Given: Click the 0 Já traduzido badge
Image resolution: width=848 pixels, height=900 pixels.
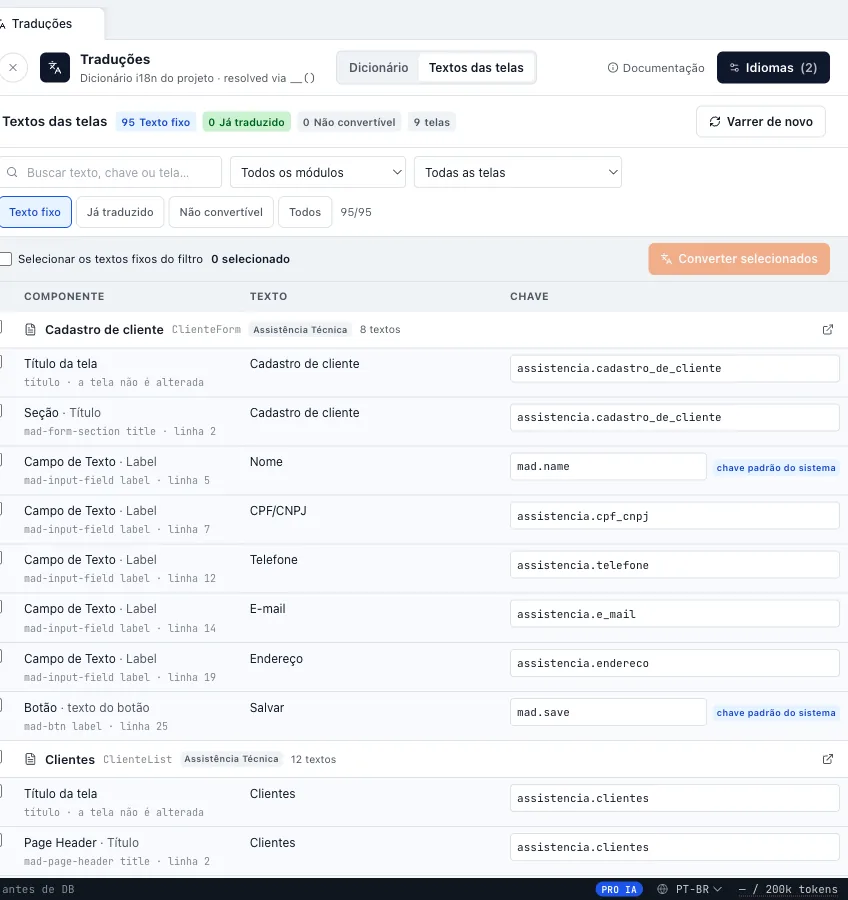Looking at the screenshot, I should 246,122.
